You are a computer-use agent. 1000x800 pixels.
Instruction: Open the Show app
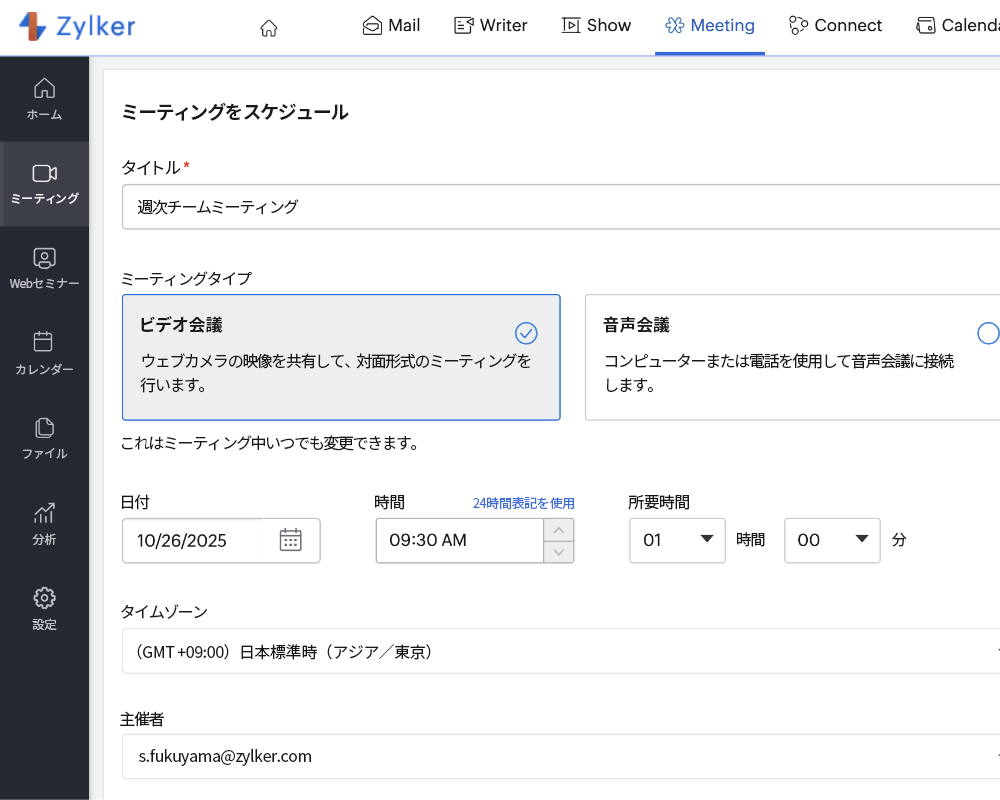click(596, 26)
